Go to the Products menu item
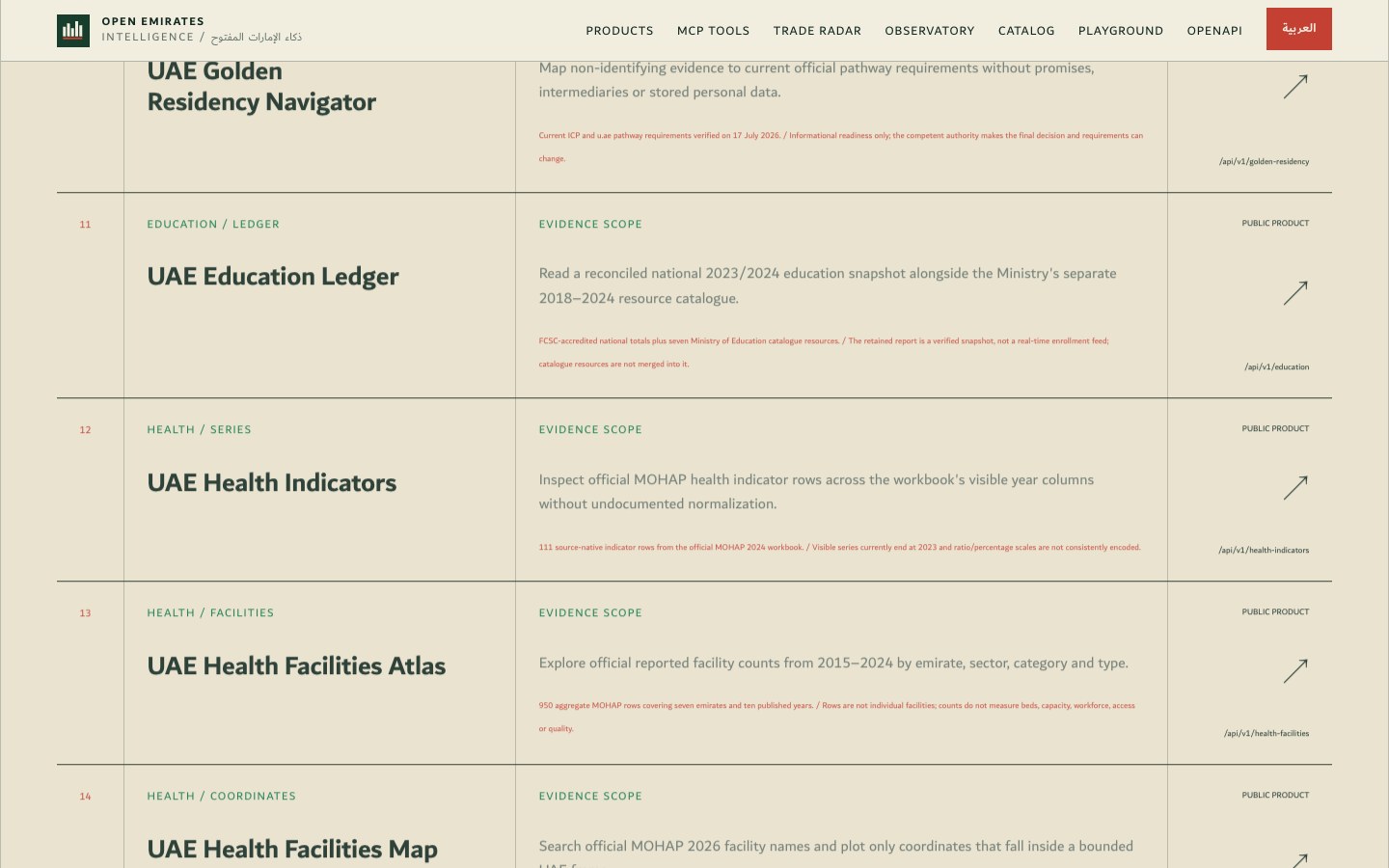This screenshot has height=868, width=1389. [619, 31]
